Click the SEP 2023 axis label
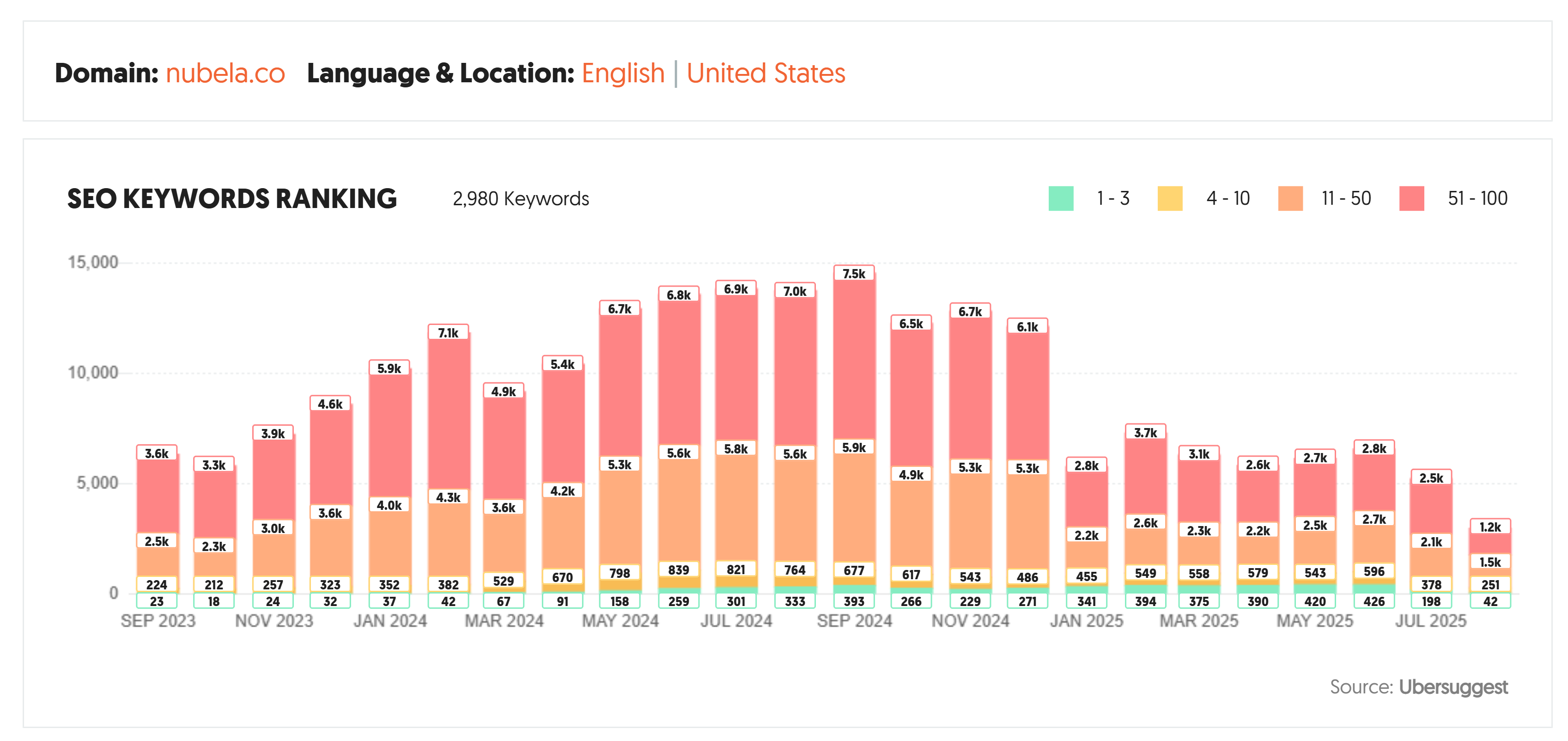 (158, 621)
